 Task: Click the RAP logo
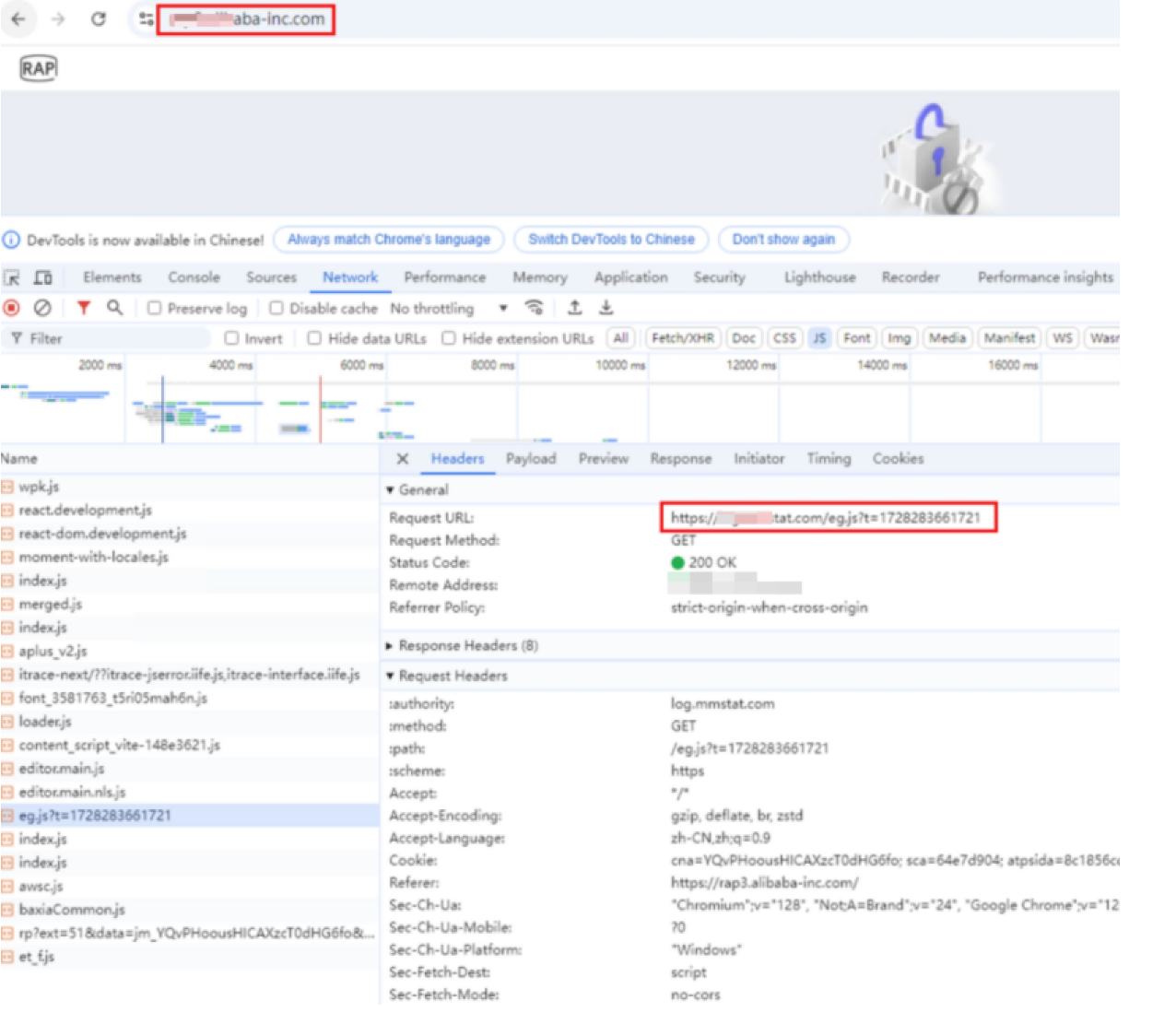coord(39,68)
